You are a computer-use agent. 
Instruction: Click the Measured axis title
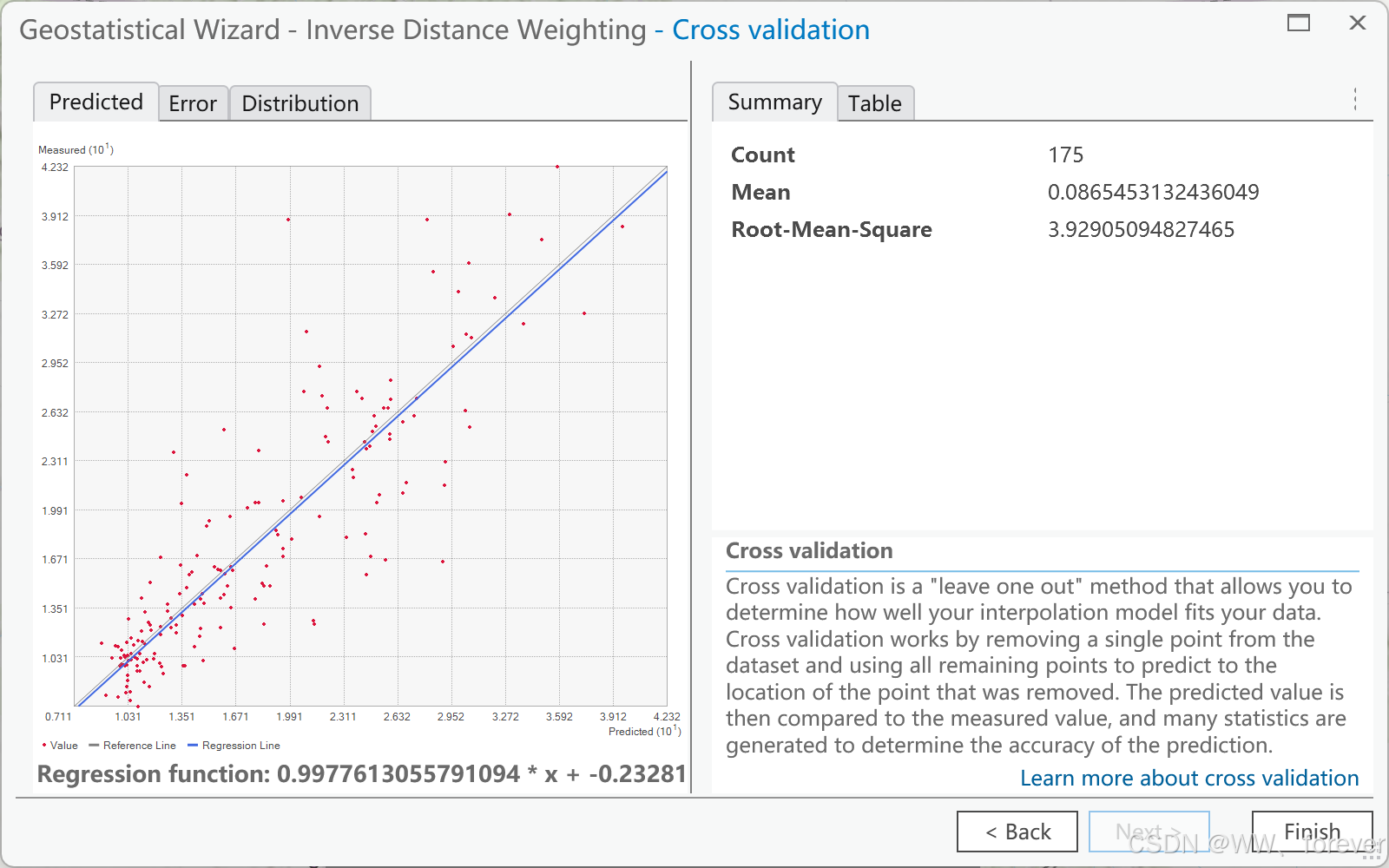[x=76, y=149]
